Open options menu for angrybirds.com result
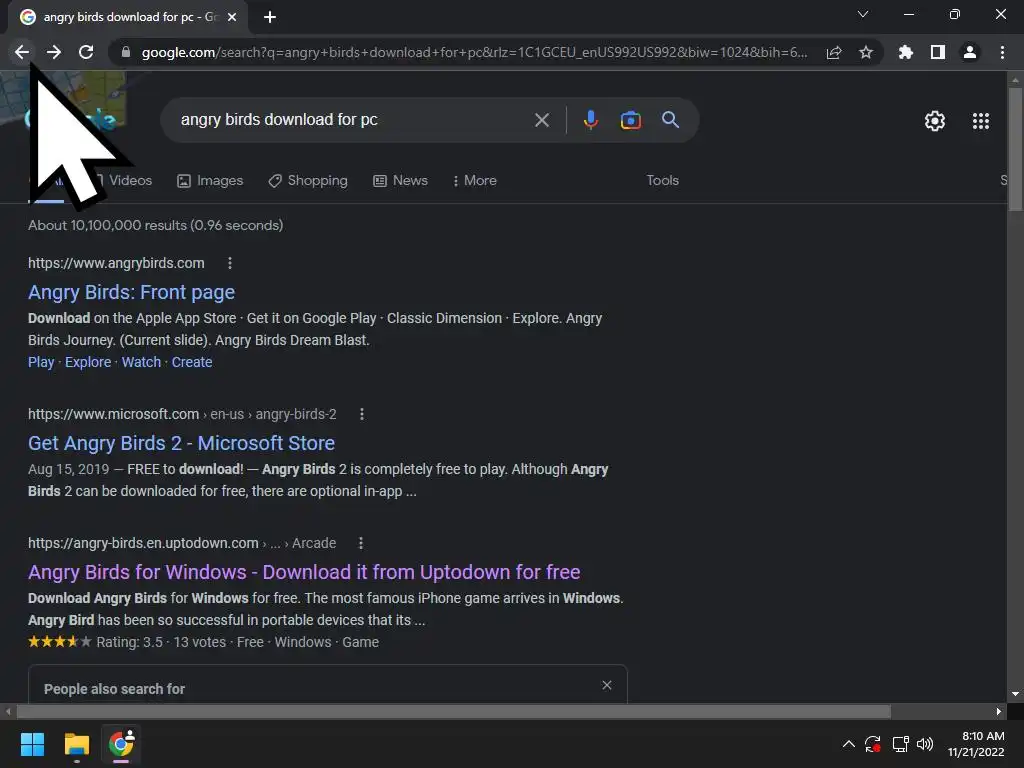 tap(229, 263)
